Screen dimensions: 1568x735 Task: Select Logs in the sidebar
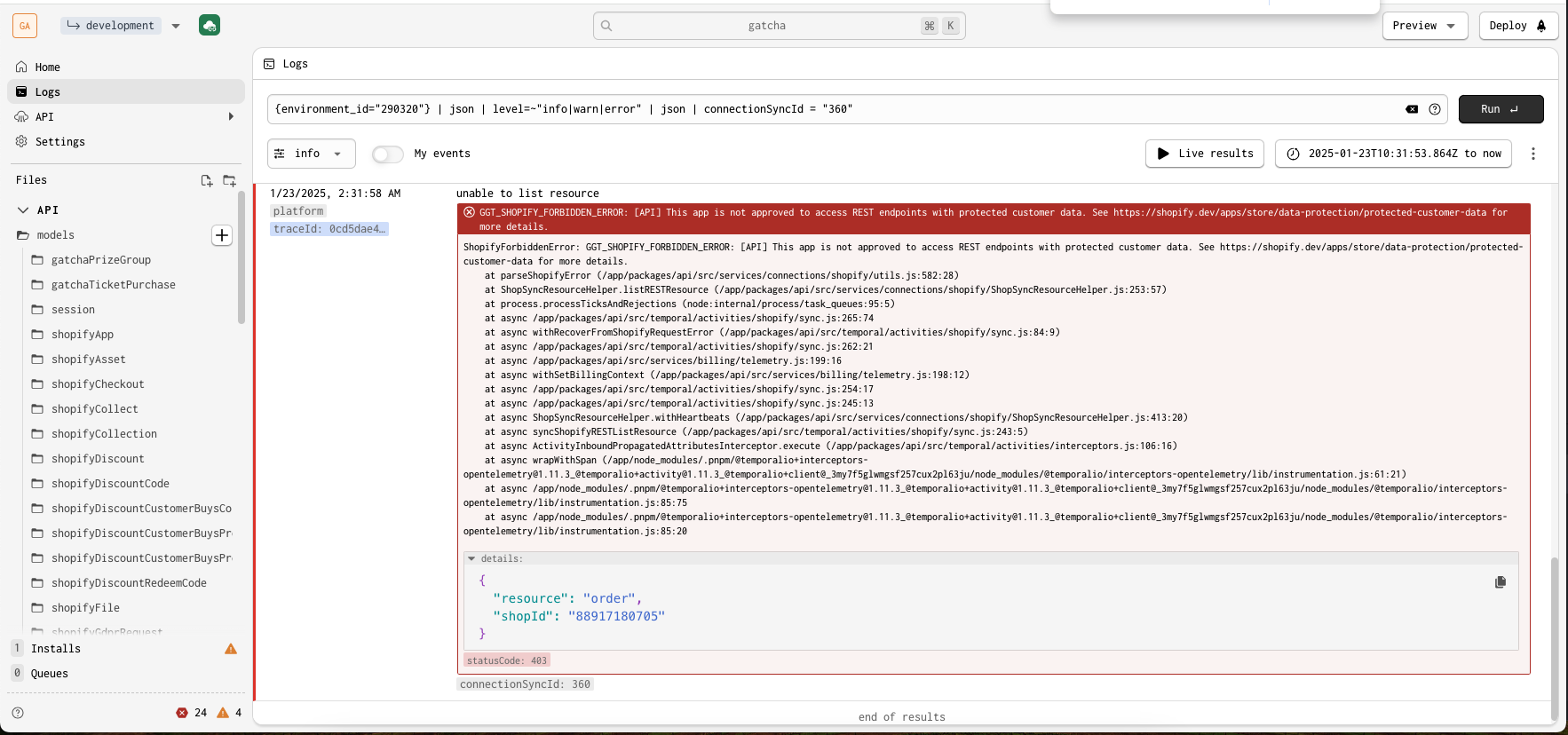coord(126,92)
